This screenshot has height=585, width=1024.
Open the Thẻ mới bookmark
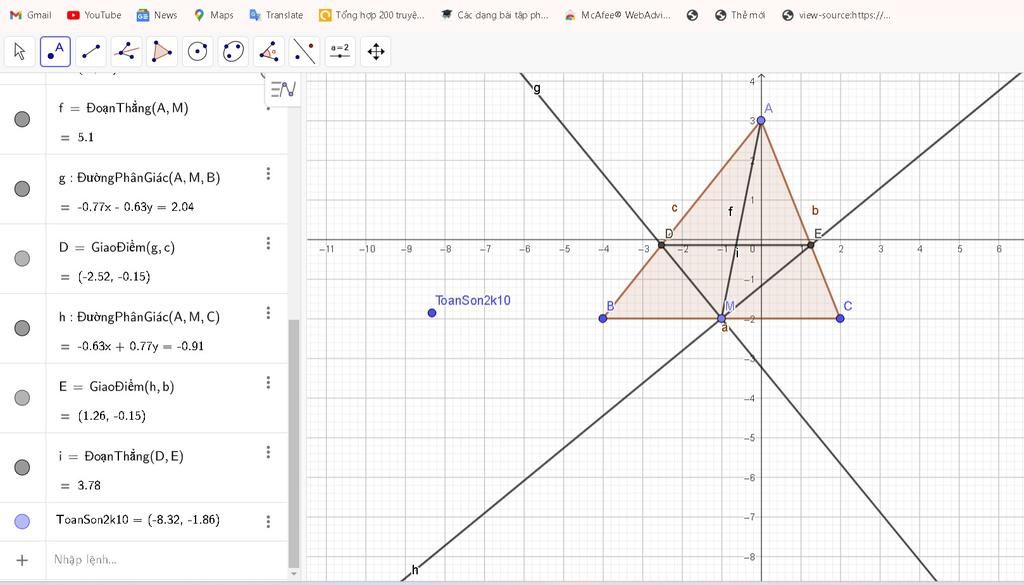click(740, 15)
